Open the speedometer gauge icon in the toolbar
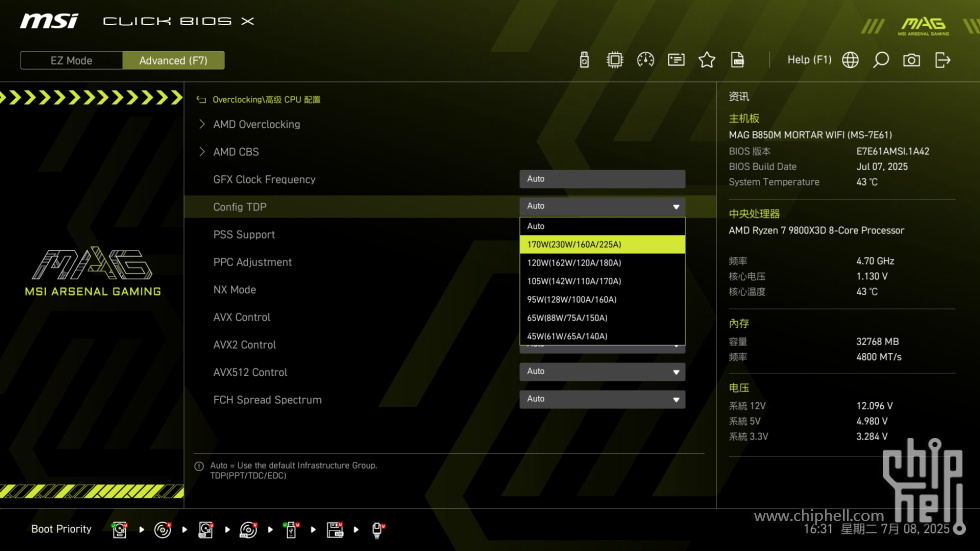 646,60
